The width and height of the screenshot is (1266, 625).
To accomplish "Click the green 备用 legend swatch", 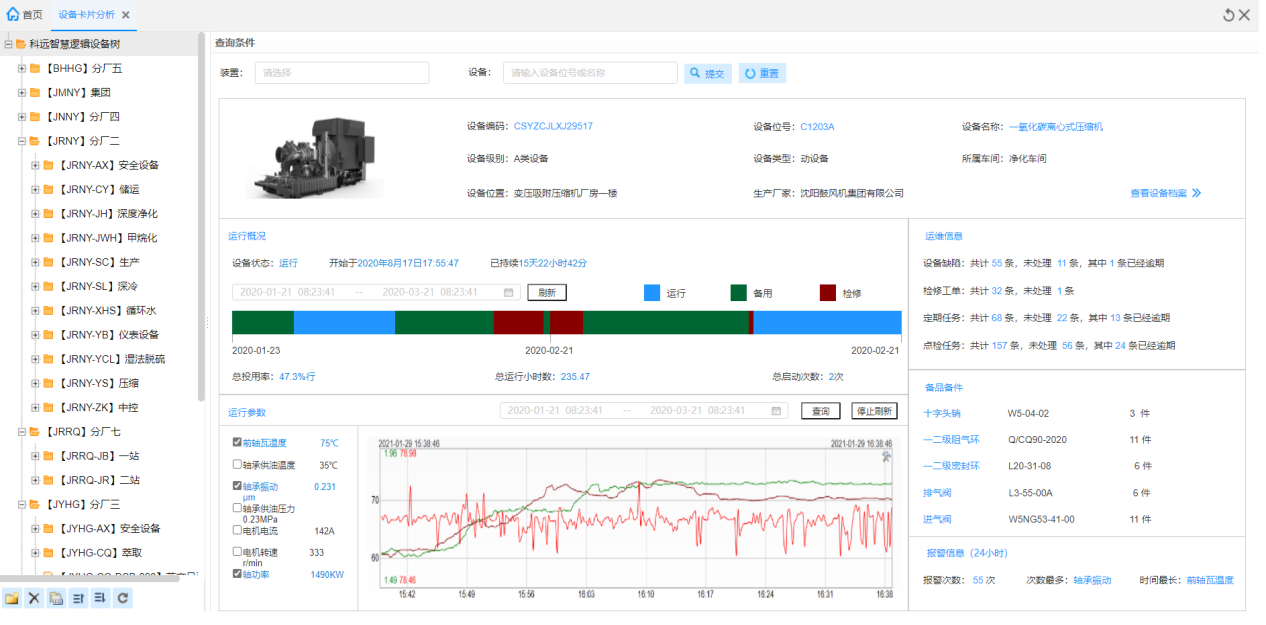I will (x=739, y=293).
